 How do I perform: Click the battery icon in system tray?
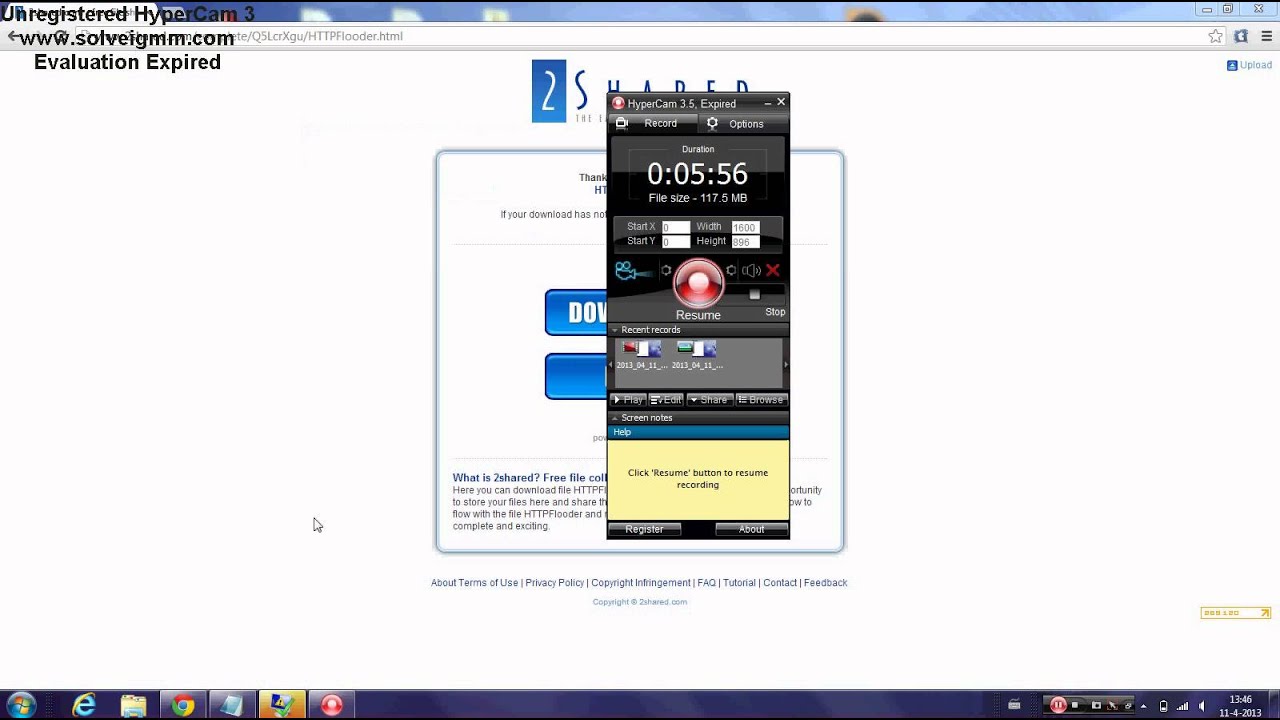1163,705
